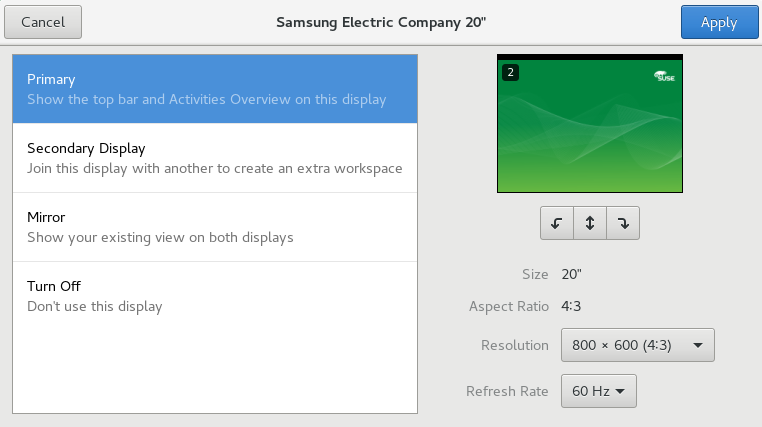Screen dimensions: 762x427
Task: Click the display number 2 badge
Action: tap(510, 72)
